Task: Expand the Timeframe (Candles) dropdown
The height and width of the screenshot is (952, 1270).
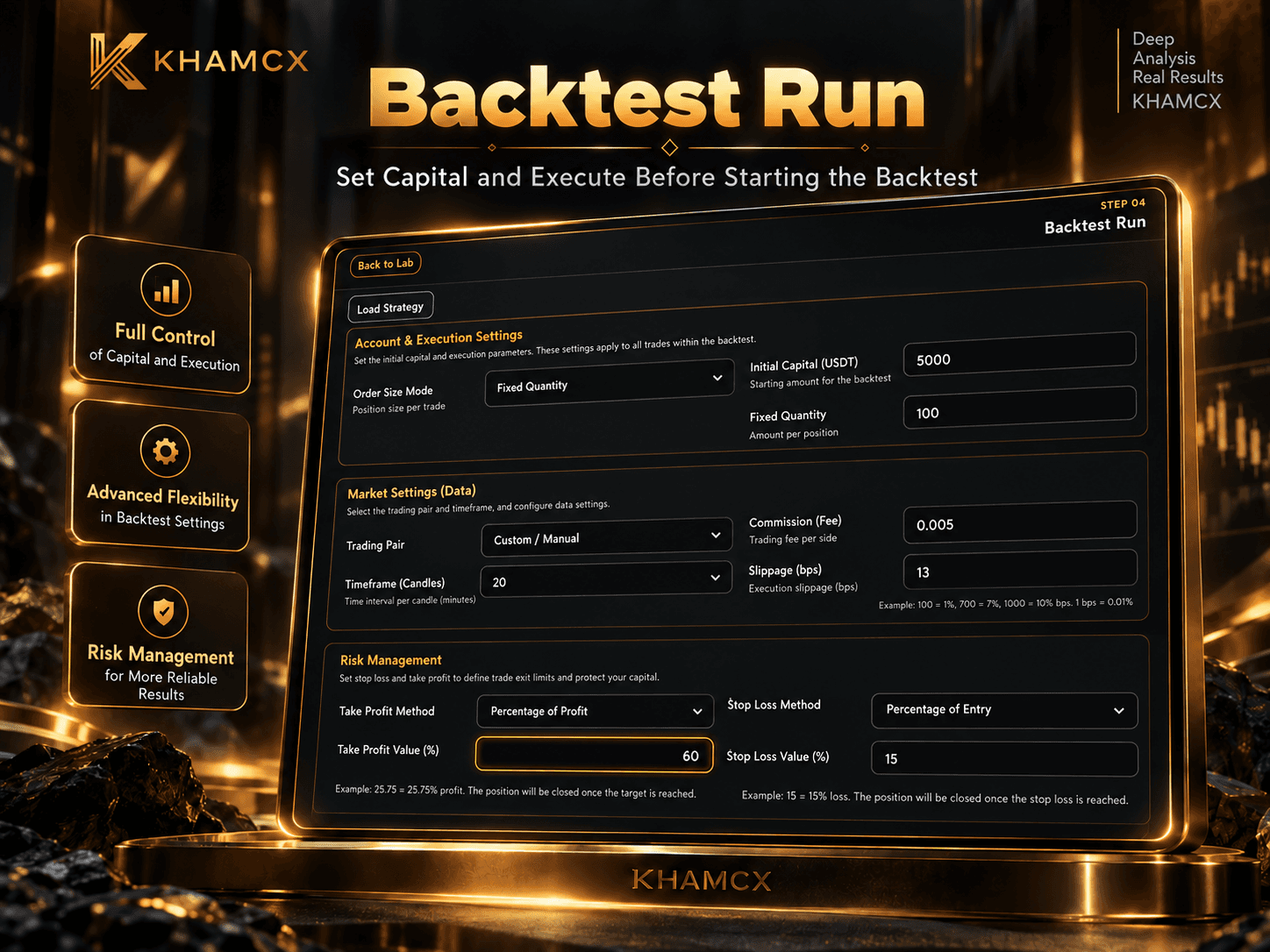Action: click(x=606, y=580)
